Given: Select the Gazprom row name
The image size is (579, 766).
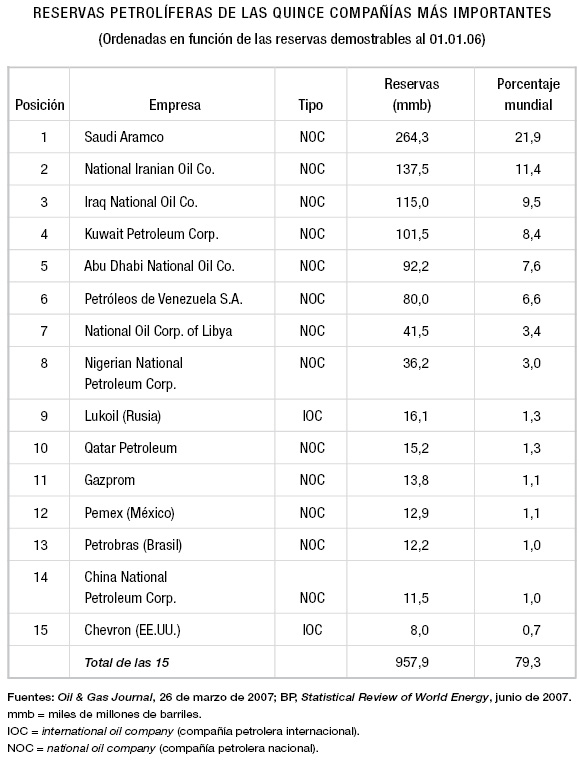Looking at the screenshot, I should coord(109,480).
